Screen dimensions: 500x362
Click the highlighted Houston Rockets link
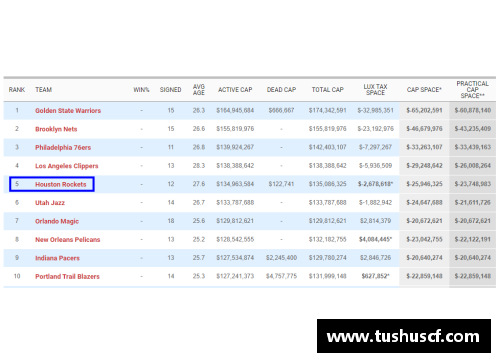(x=61, y=184)
